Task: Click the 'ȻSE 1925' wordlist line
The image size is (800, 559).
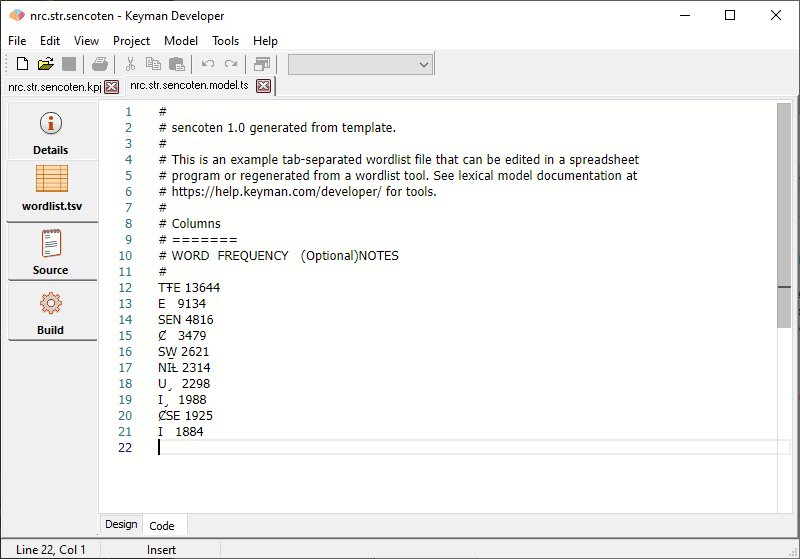Action: click(x=185, y=416)
